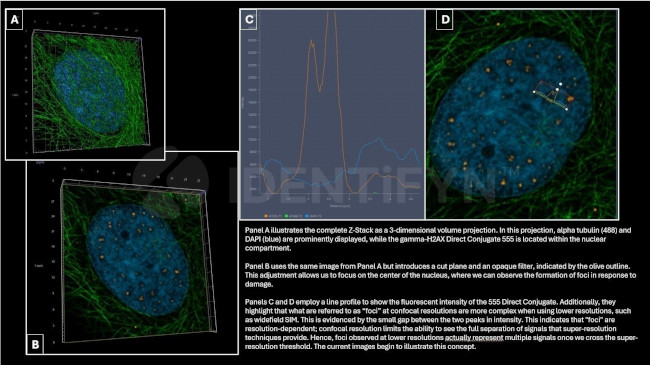This screenshot has width=650, height=365.
Task: Click the "Distance [µm]" axis label on chart
Action: [341, 205]
